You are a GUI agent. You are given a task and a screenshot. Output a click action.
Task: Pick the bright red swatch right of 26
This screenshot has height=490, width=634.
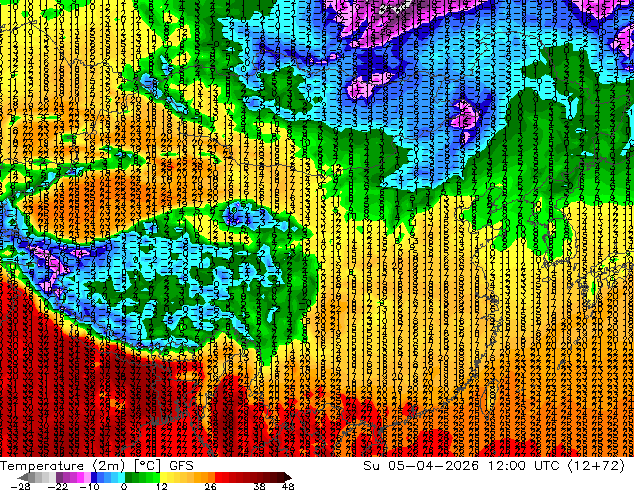click(x=218, y=477)
